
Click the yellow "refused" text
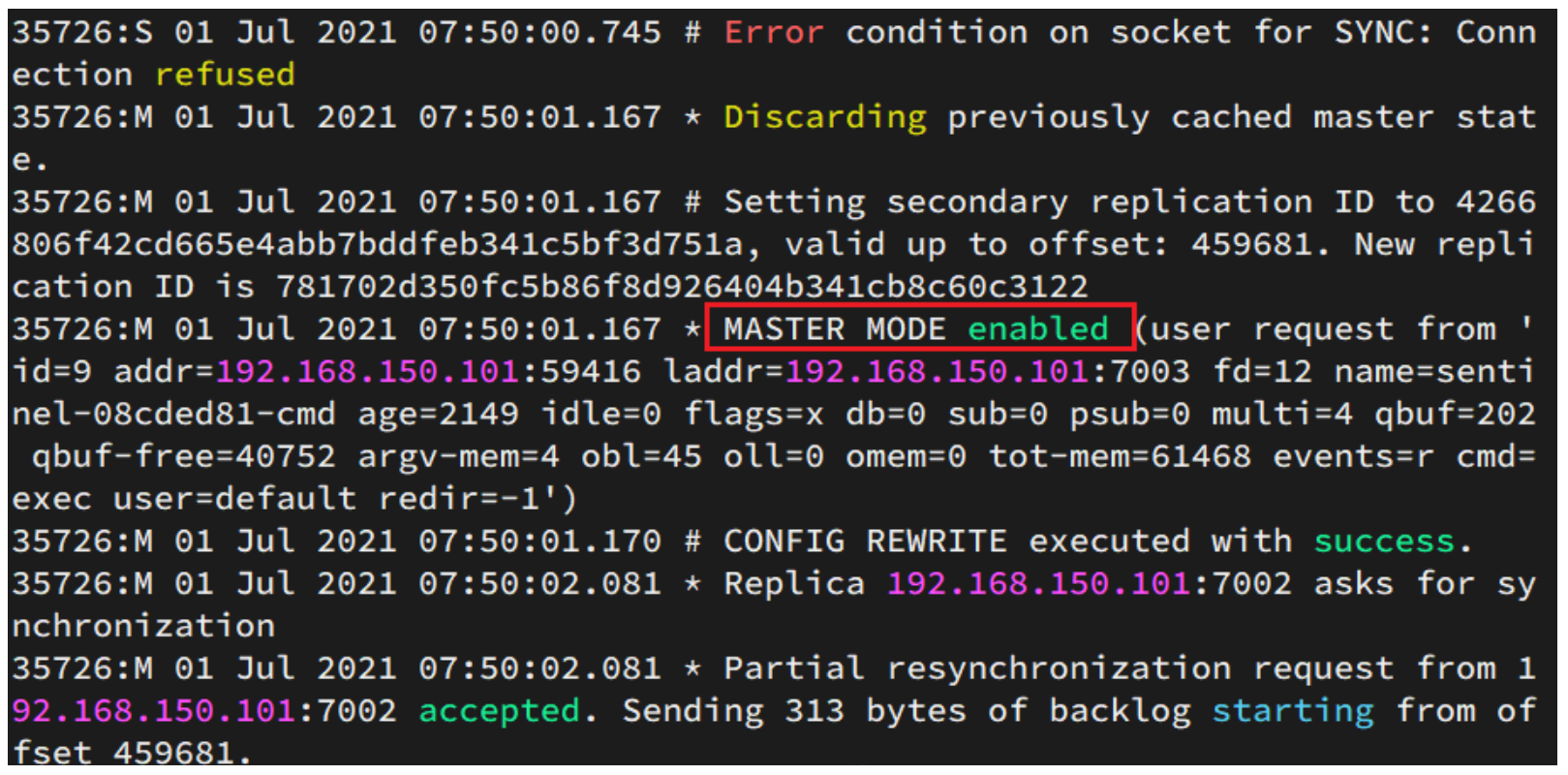tap(225, 75)
